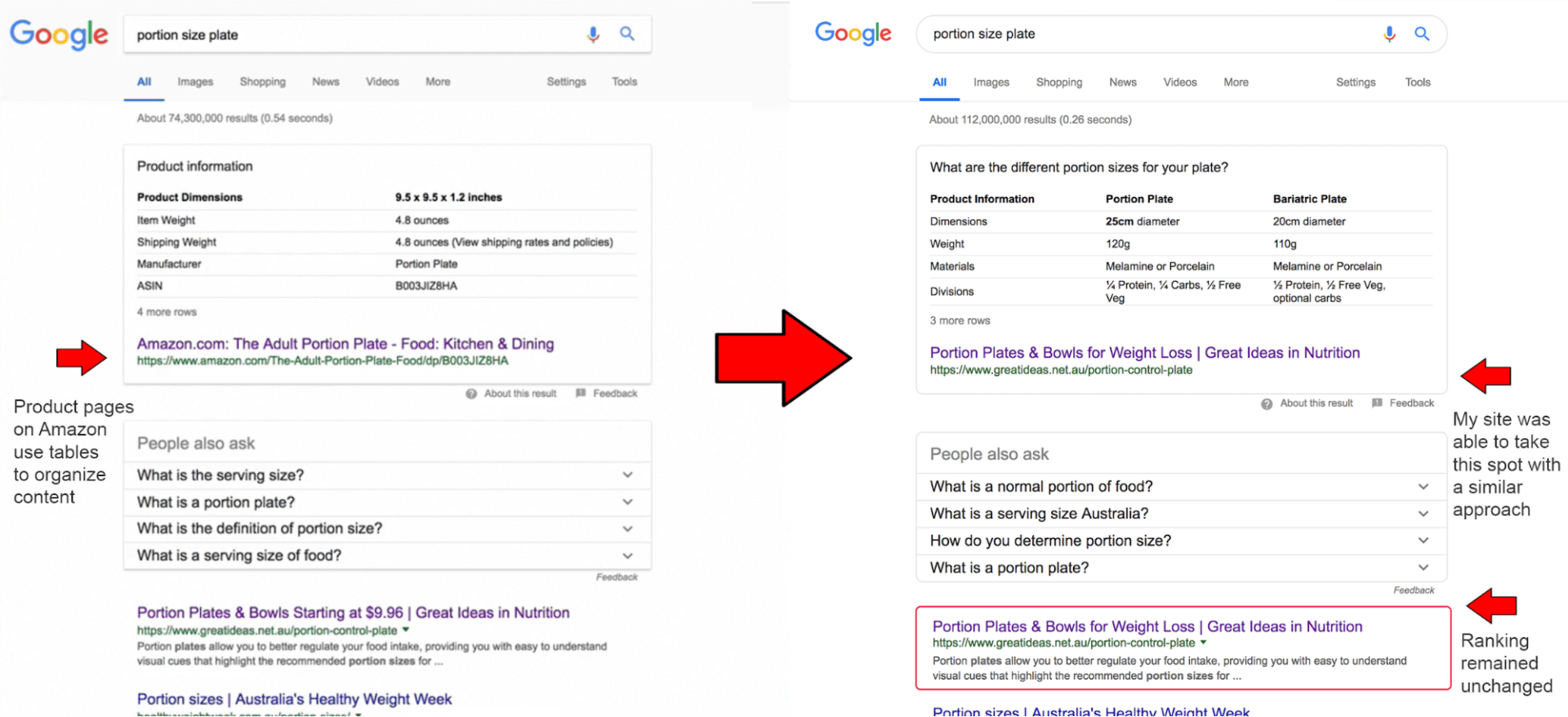The image size is (1568, 717).
Task: Select Shopping tab on left page
Action: [x=262, y=82]
